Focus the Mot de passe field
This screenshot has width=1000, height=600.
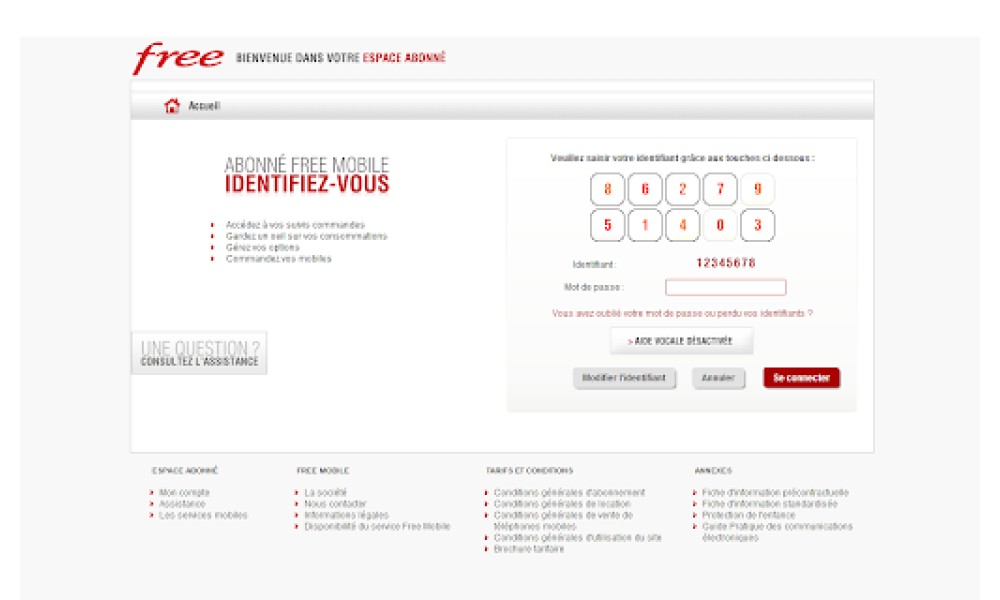click(x=726, y=288)
